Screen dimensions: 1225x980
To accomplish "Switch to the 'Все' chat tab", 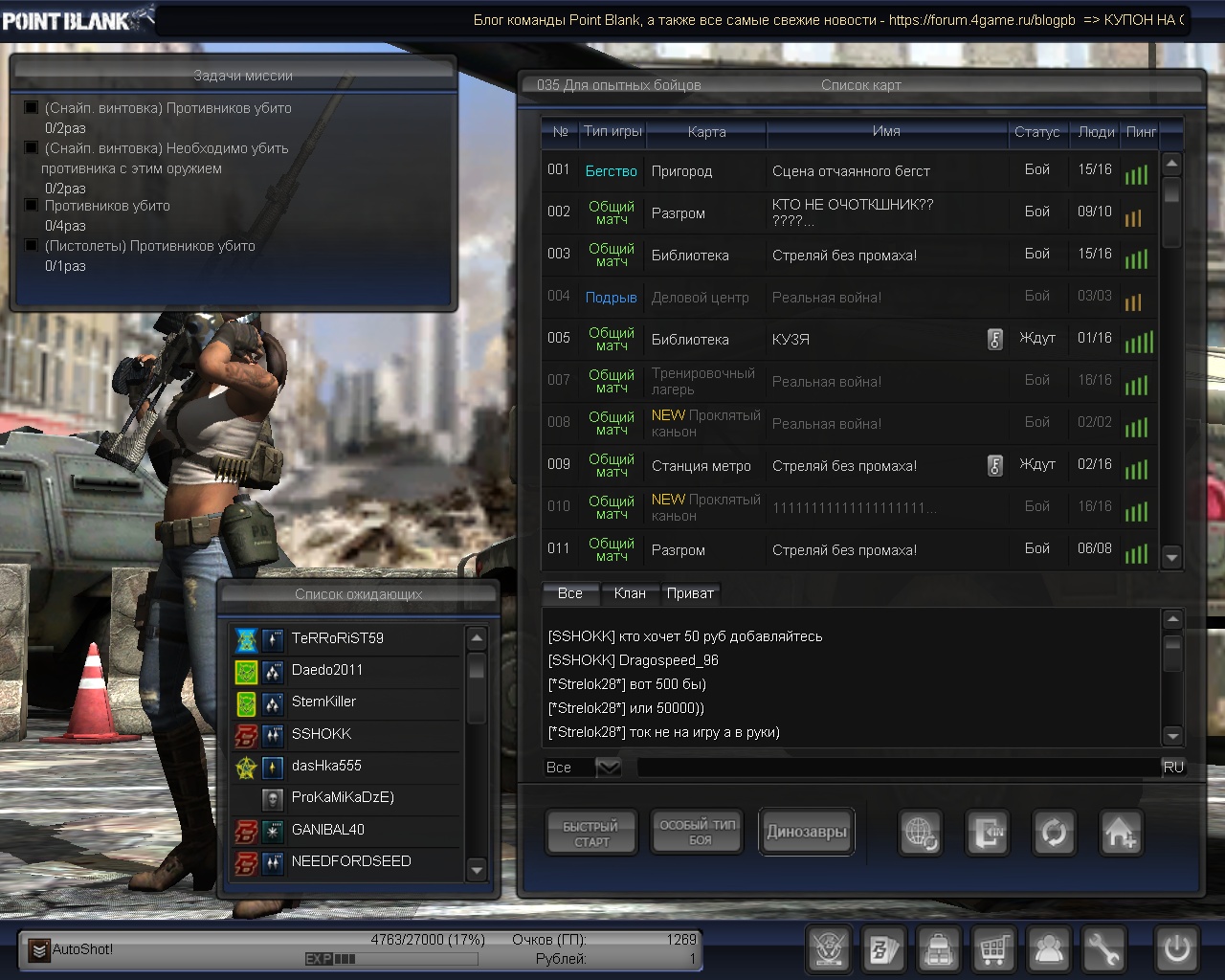I will (570, 593).
